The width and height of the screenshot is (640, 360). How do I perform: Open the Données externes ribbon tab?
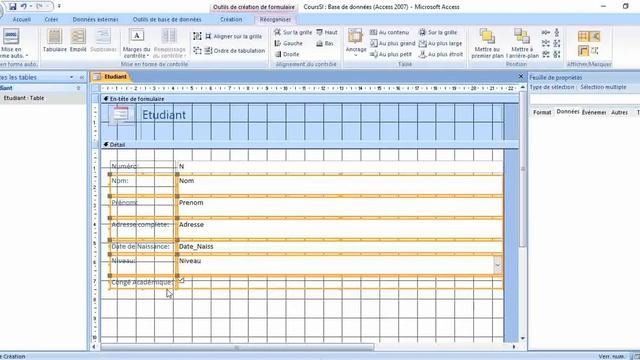click(95, 20)
